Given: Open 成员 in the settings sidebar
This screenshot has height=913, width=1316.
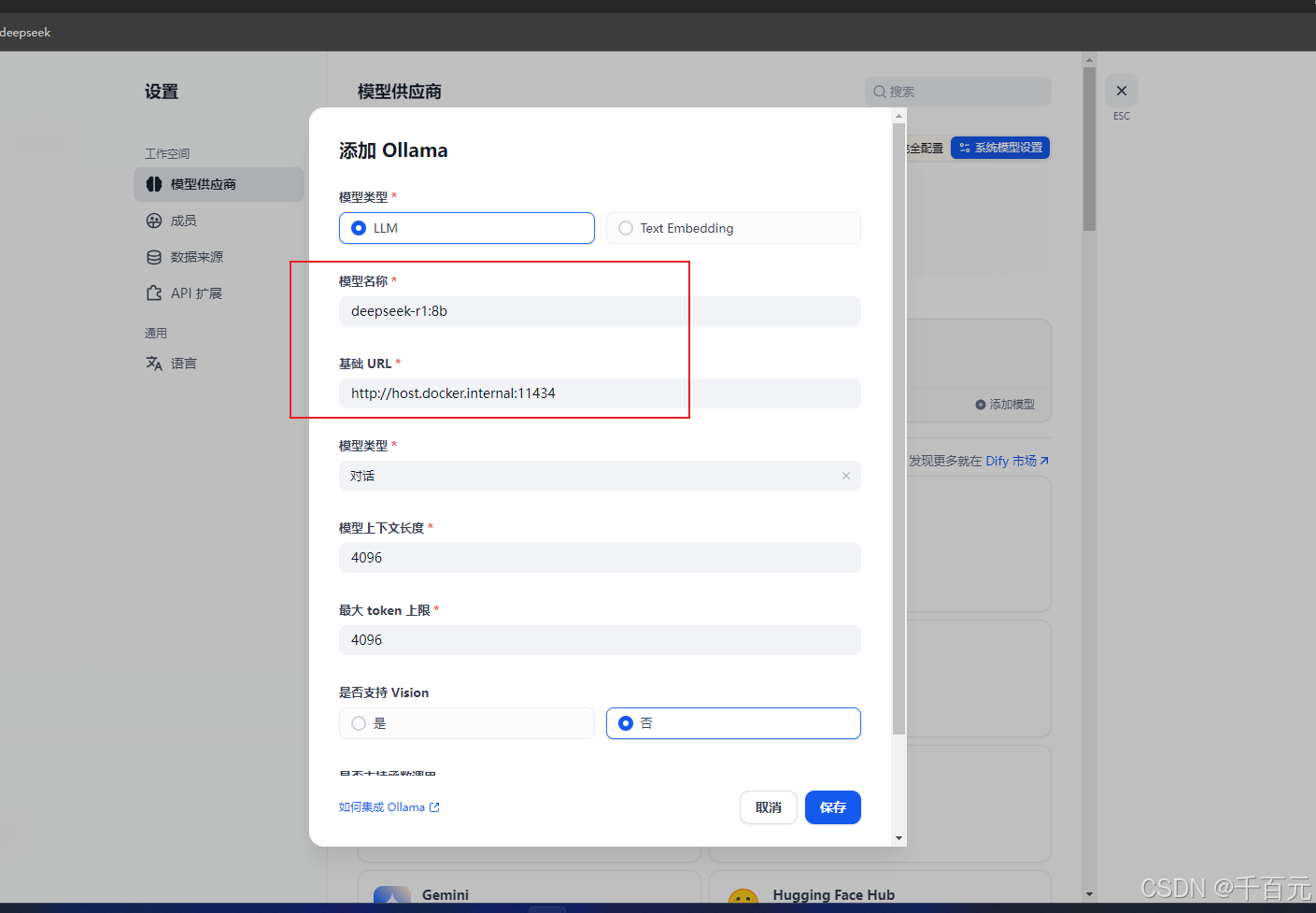Looking at the screenshot, I should (x=219, y=221).
